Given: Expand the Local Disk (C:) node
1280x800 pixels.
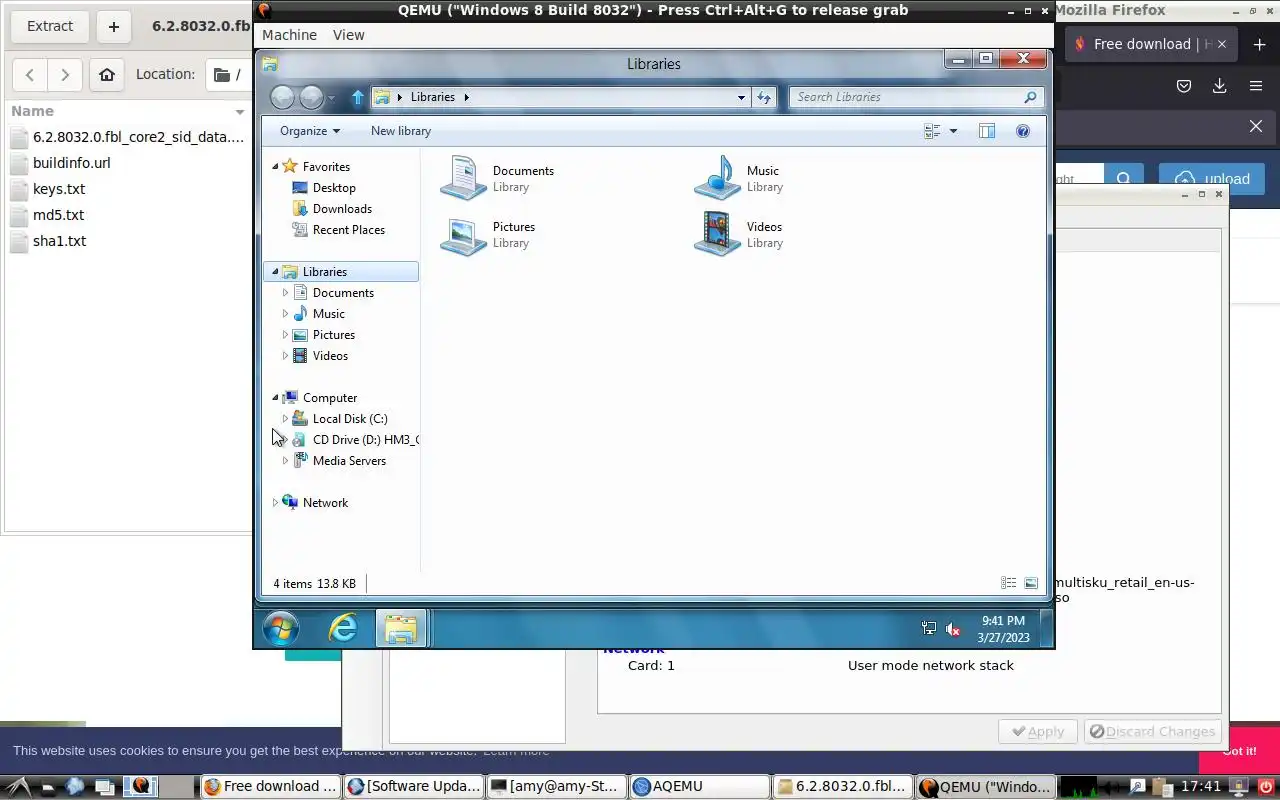Looking at the screenshot, I should pos(285,418).
